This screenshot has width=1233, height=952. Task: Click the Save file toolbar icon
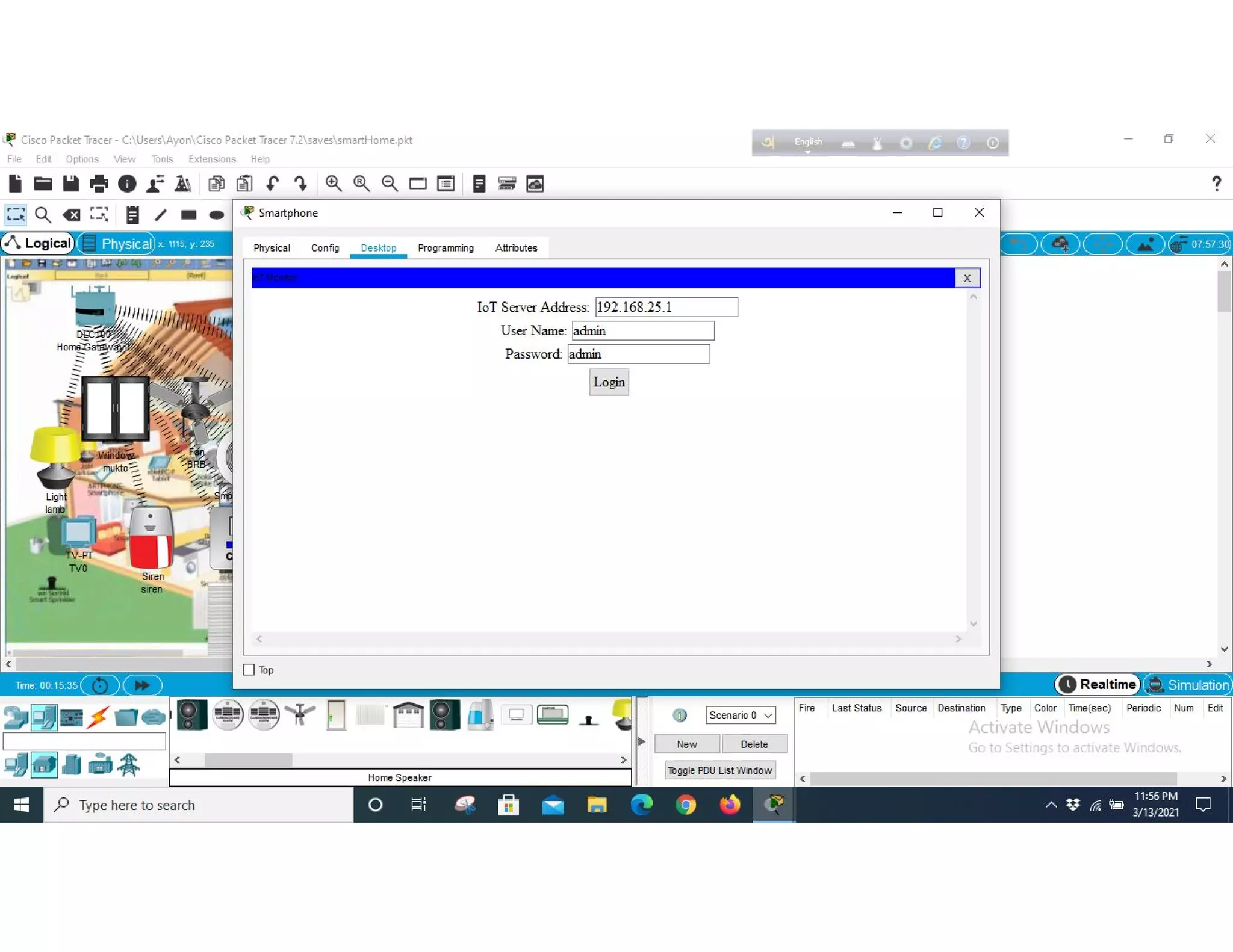coord(71,184)
